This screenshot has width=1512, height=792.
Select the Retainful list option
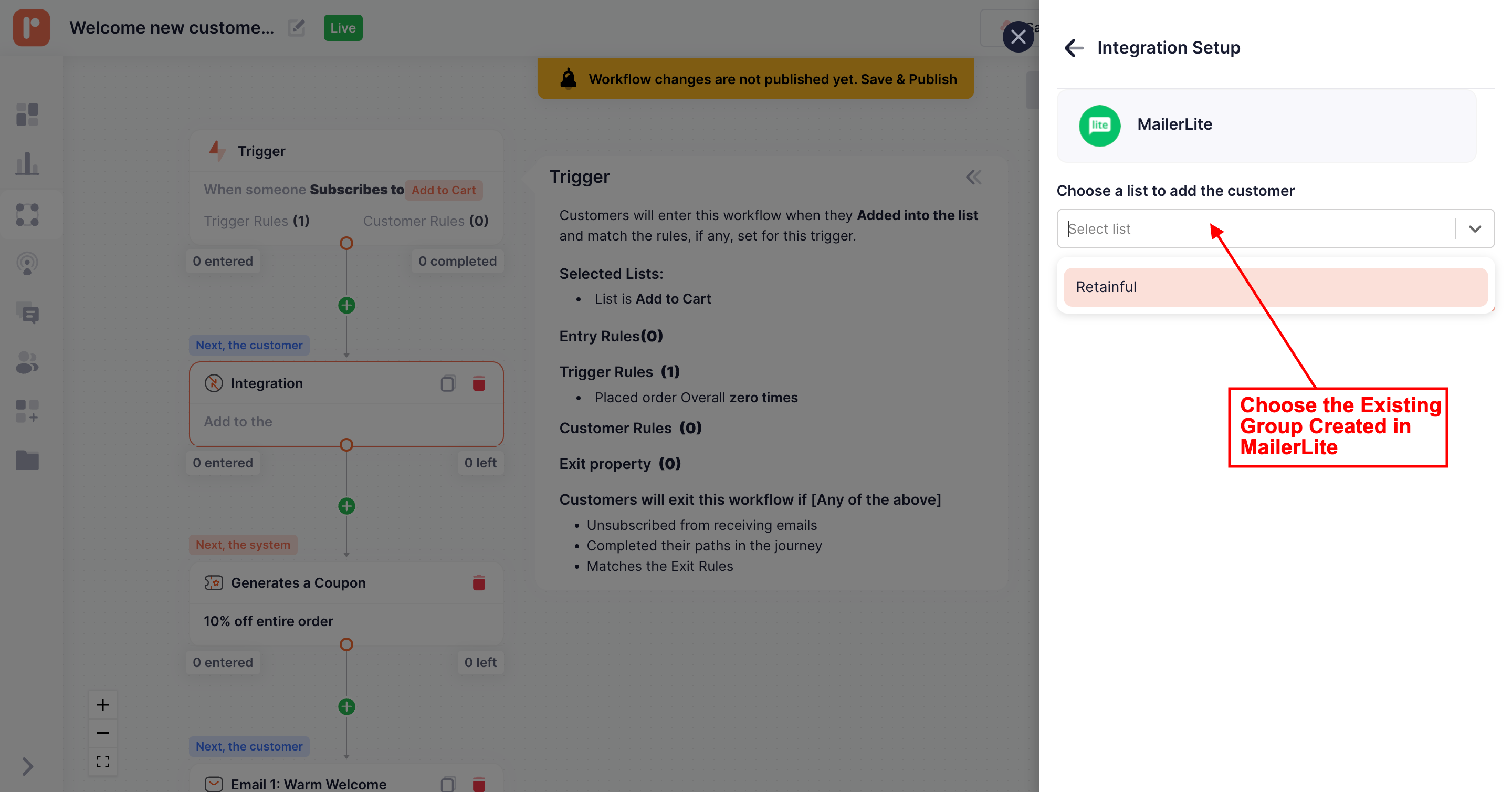point(1275,287)
